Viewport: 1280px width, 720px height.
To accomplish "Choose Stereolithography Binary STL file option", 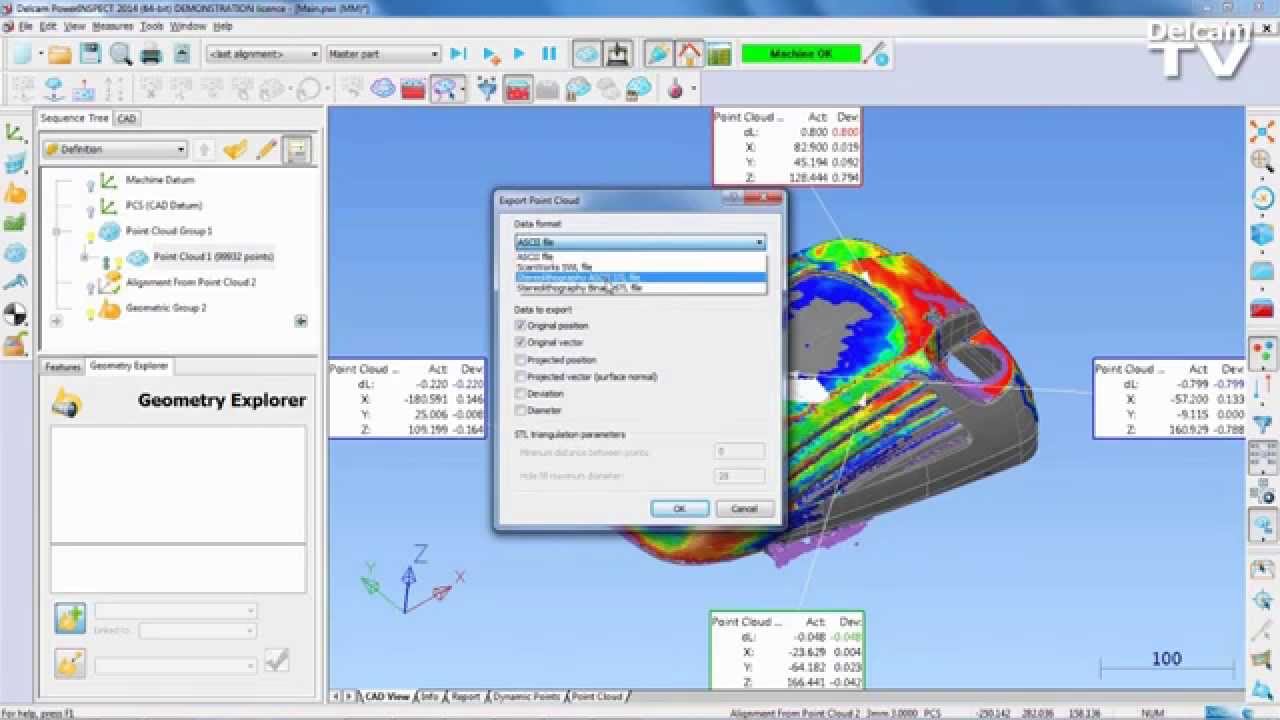I will (640, 288).
